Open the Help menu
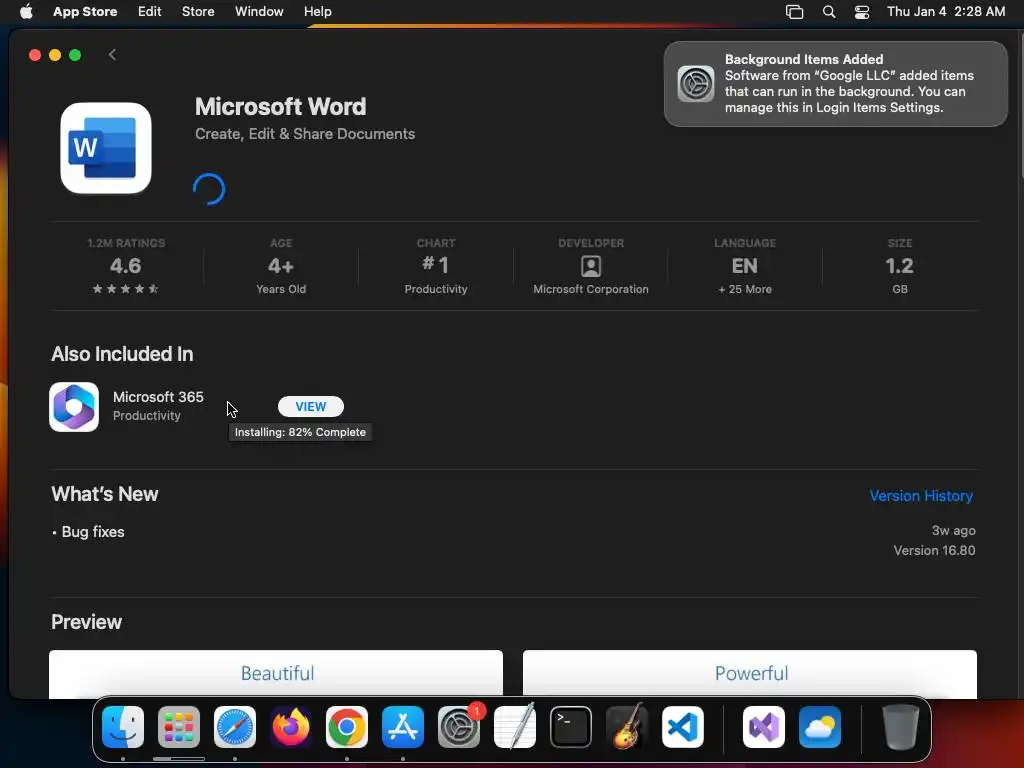1024x768 pixels. pyautogui.click(x=317, y=12)
